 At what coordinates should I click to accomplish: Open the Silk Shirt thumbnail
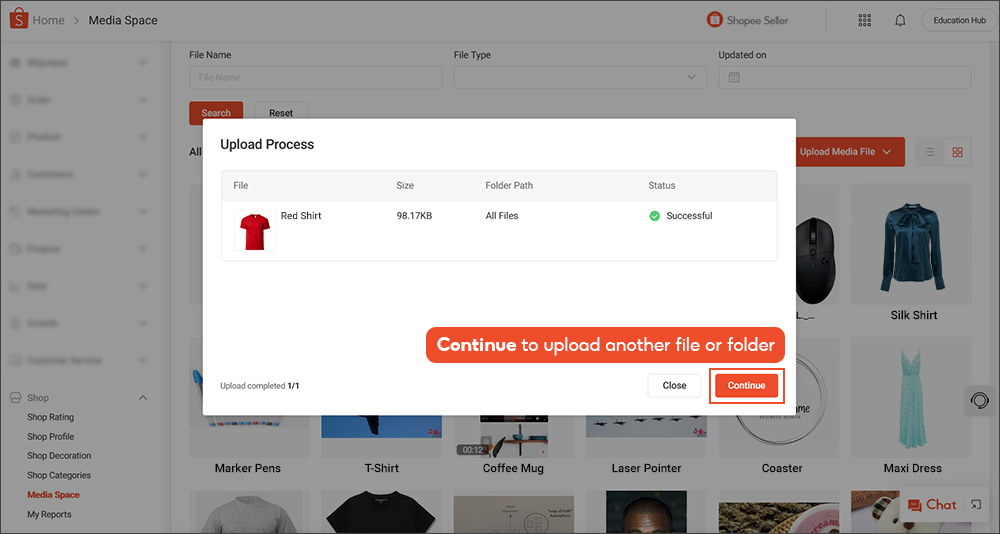pos(911,244)
